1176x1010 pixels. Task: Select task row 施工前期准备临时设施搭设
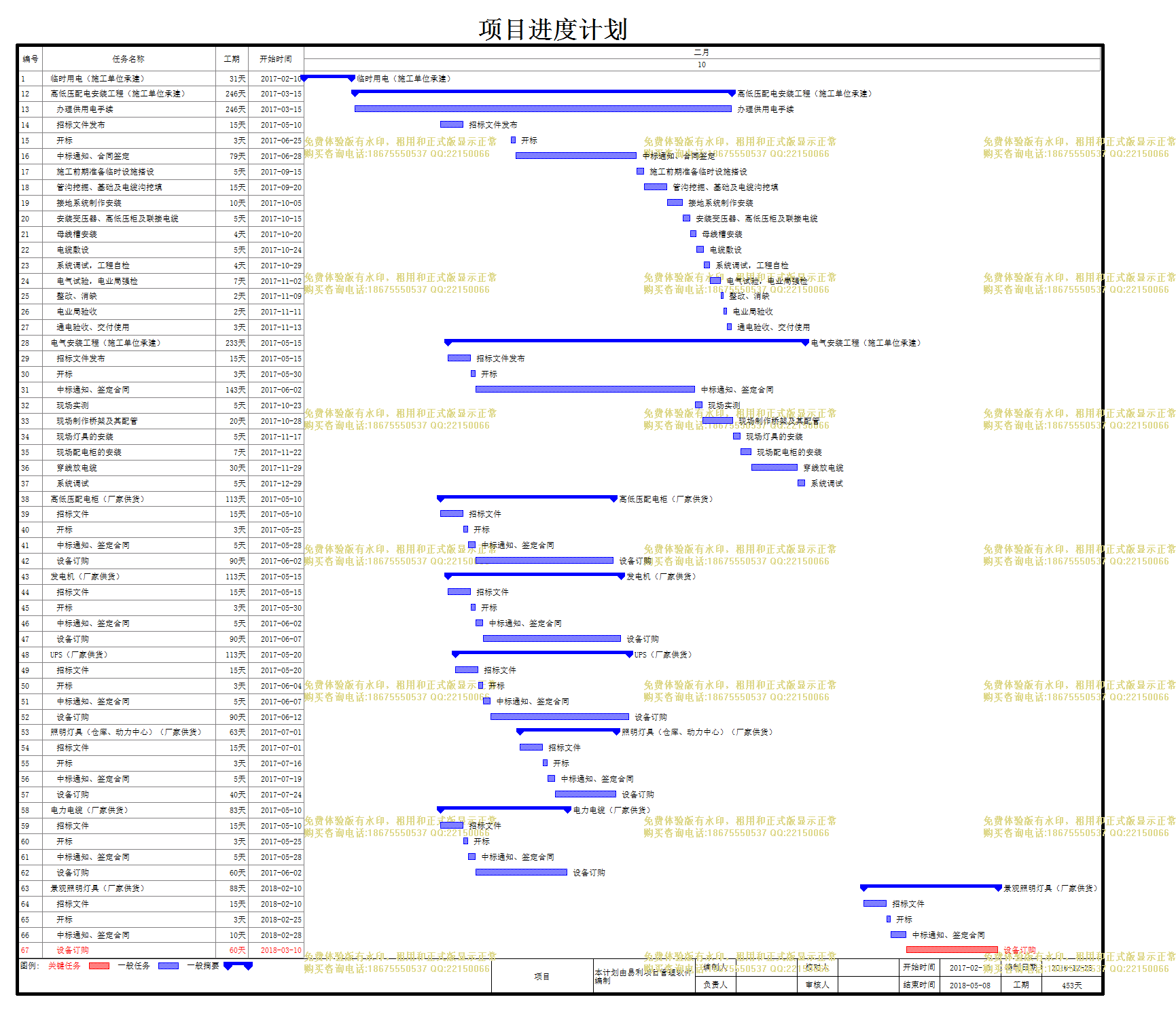coord(161,172)
